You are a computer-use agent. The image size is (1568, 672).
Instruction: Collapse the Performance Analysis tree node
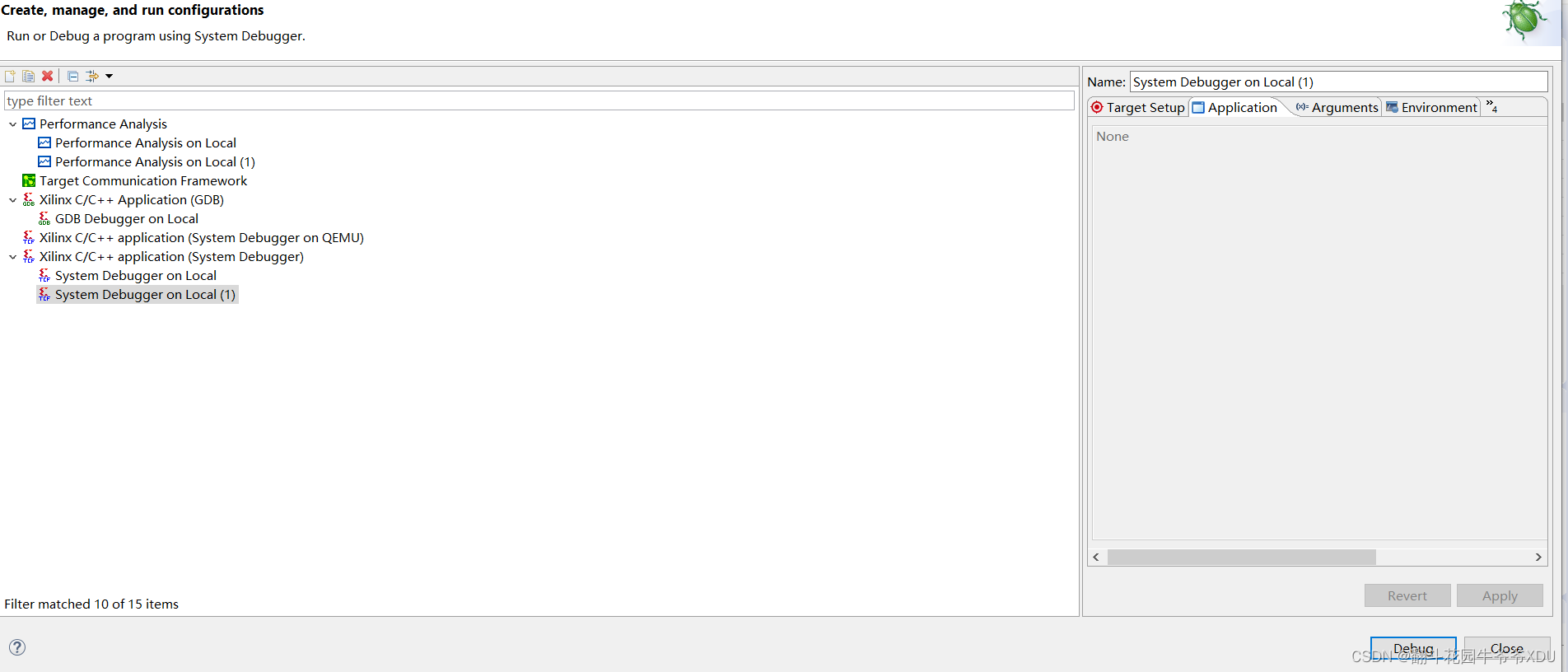pos(12,124)
